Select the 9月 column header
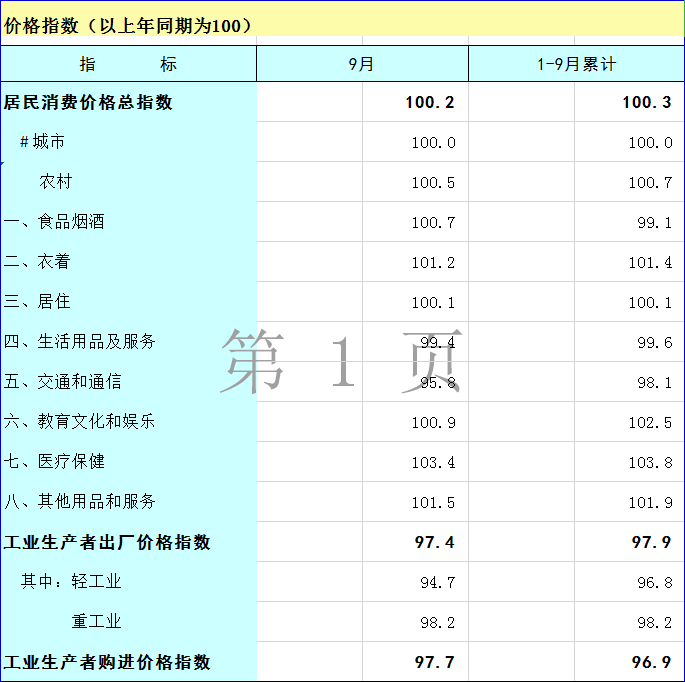 coord(362,64)
